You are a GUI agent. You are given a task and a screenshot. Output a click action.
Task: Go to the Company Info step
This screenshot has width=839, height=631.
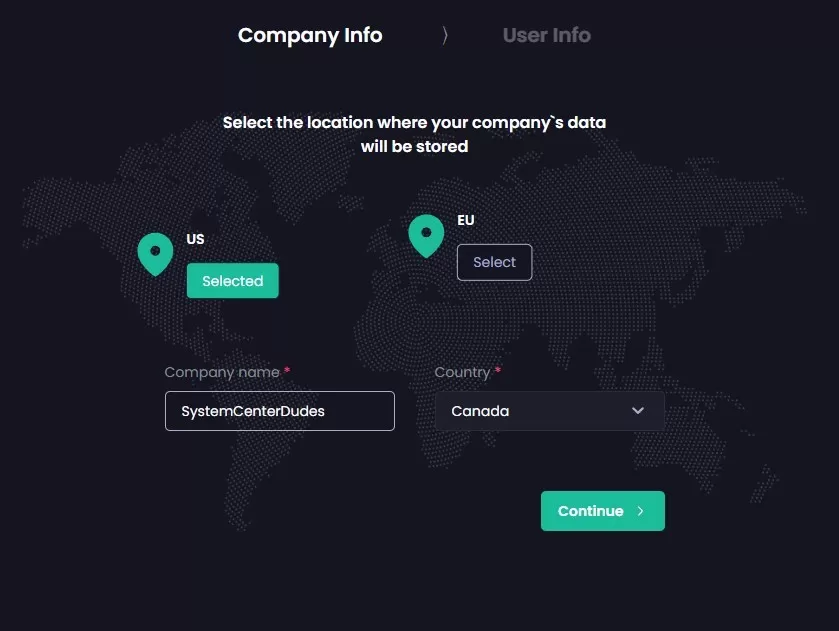point(310,35)
